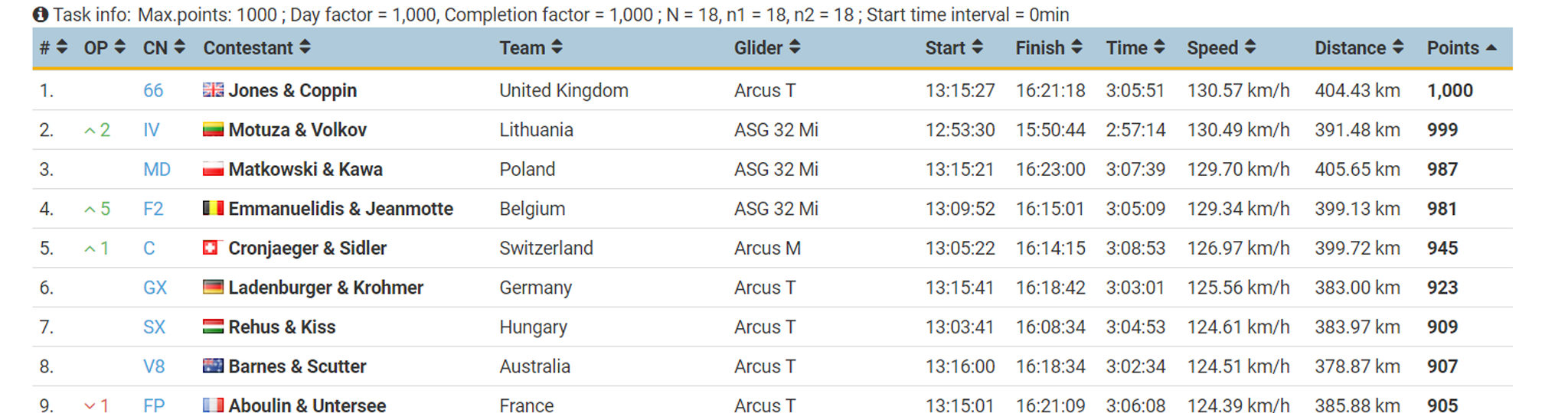Viewport: 1568px width, 413px height.
Task: Toggle Points column sort direction
Action: point(1491,47)
